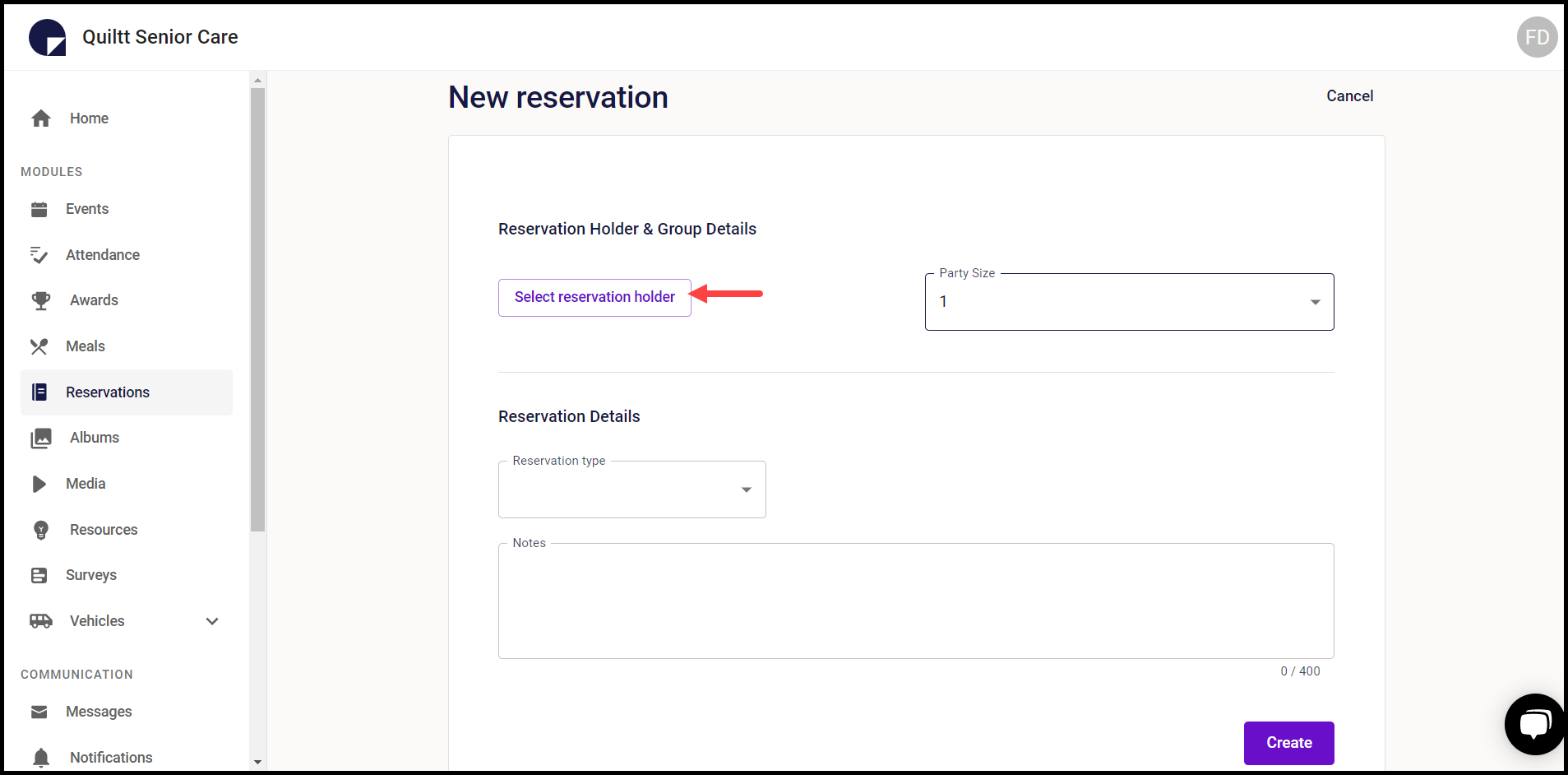
Task: Click the 0 / 400 character counter
Action: coord(1300,671)
